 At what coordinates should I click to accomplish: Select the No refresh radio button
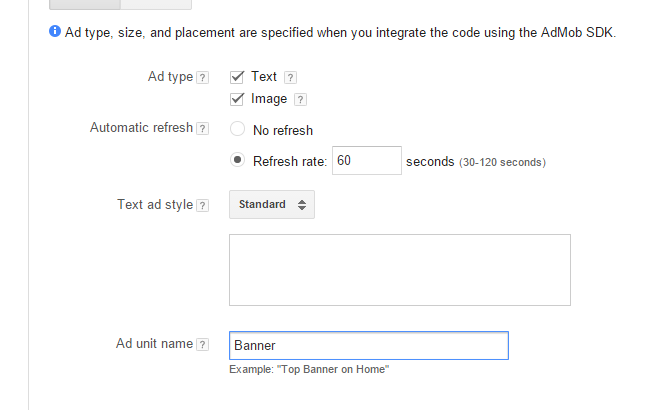(237, 129)
